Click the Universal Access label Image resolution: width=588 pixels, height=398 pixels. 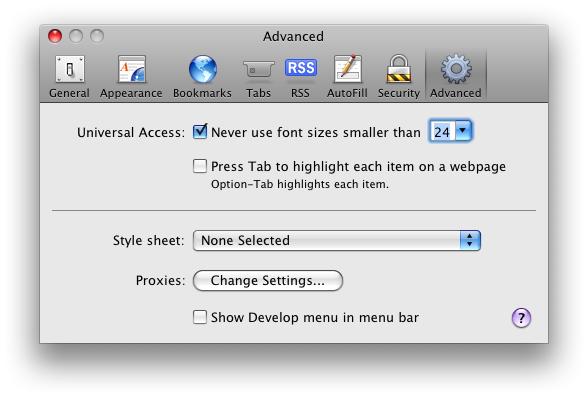[x=131, y=132]
